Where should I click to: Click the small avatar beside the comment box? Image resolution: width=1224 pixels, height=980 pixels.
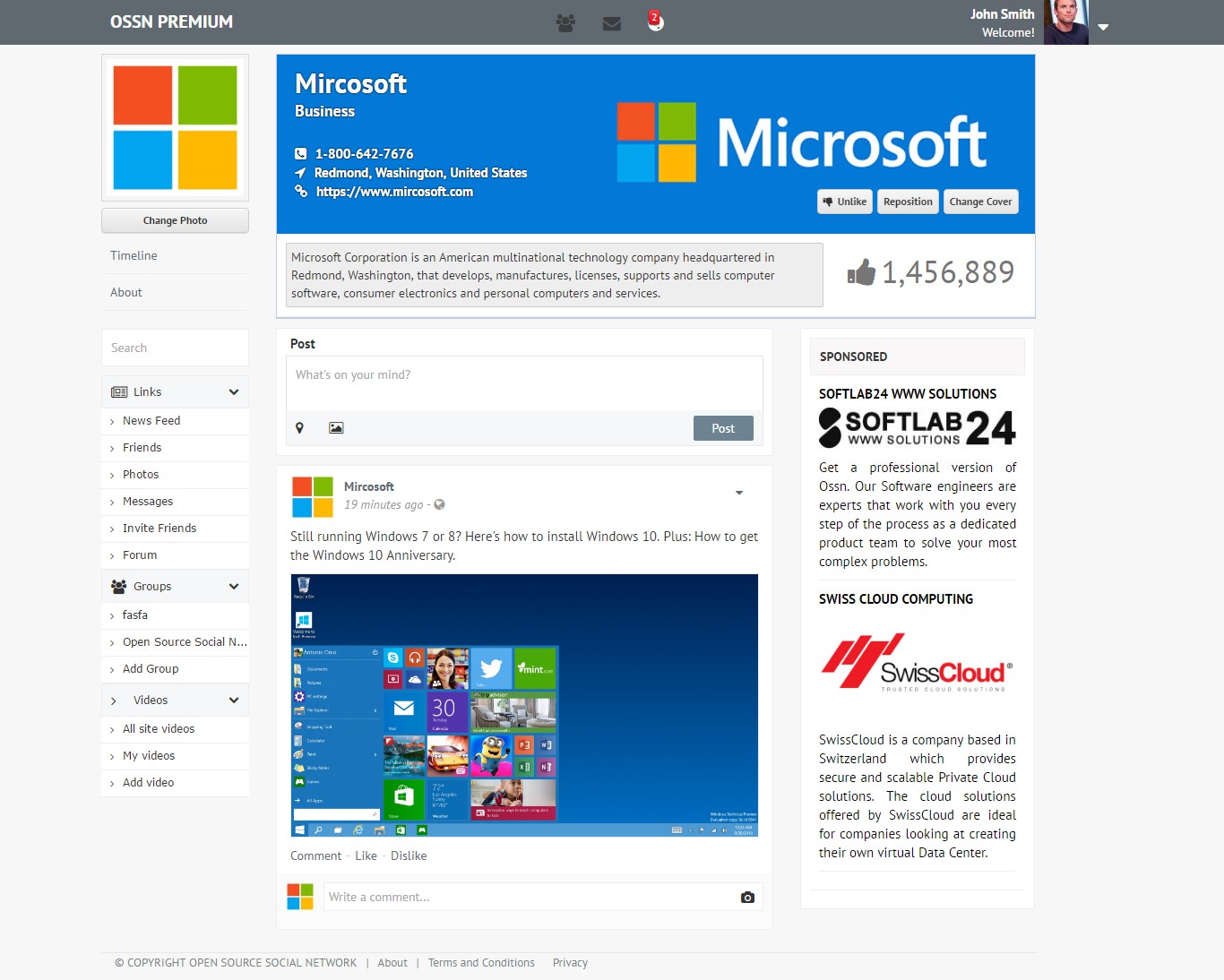click(300, 897)
